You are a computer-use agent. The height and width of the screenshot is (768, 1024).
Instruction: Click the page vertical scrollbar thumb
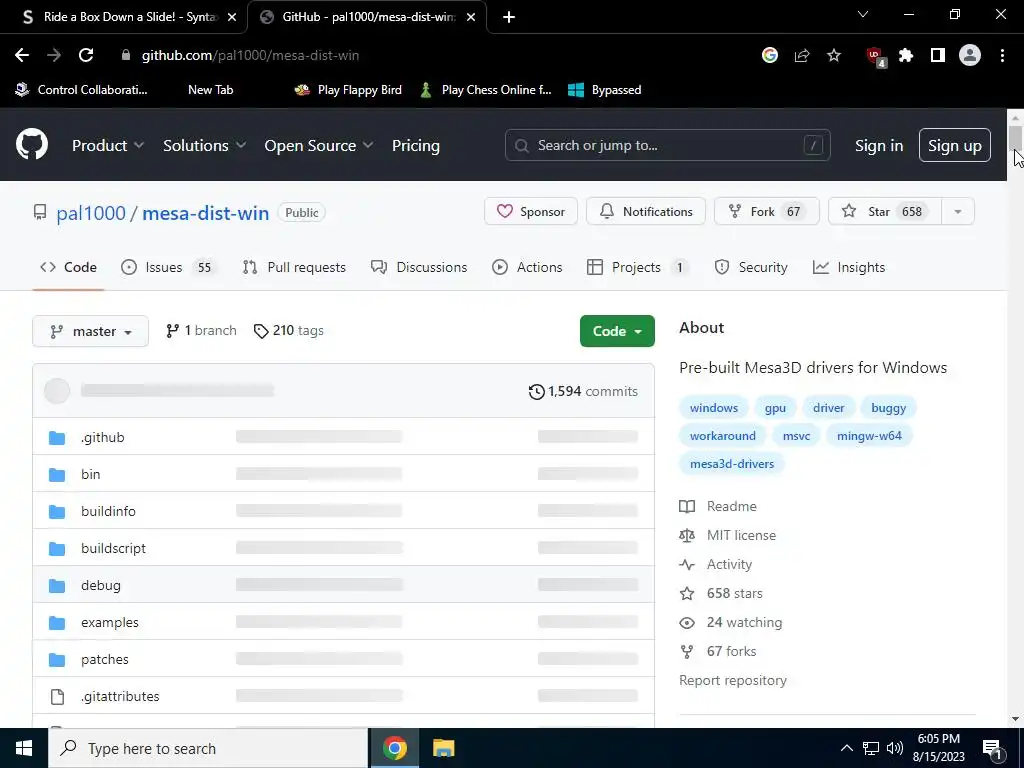(x=1015, y=138)
